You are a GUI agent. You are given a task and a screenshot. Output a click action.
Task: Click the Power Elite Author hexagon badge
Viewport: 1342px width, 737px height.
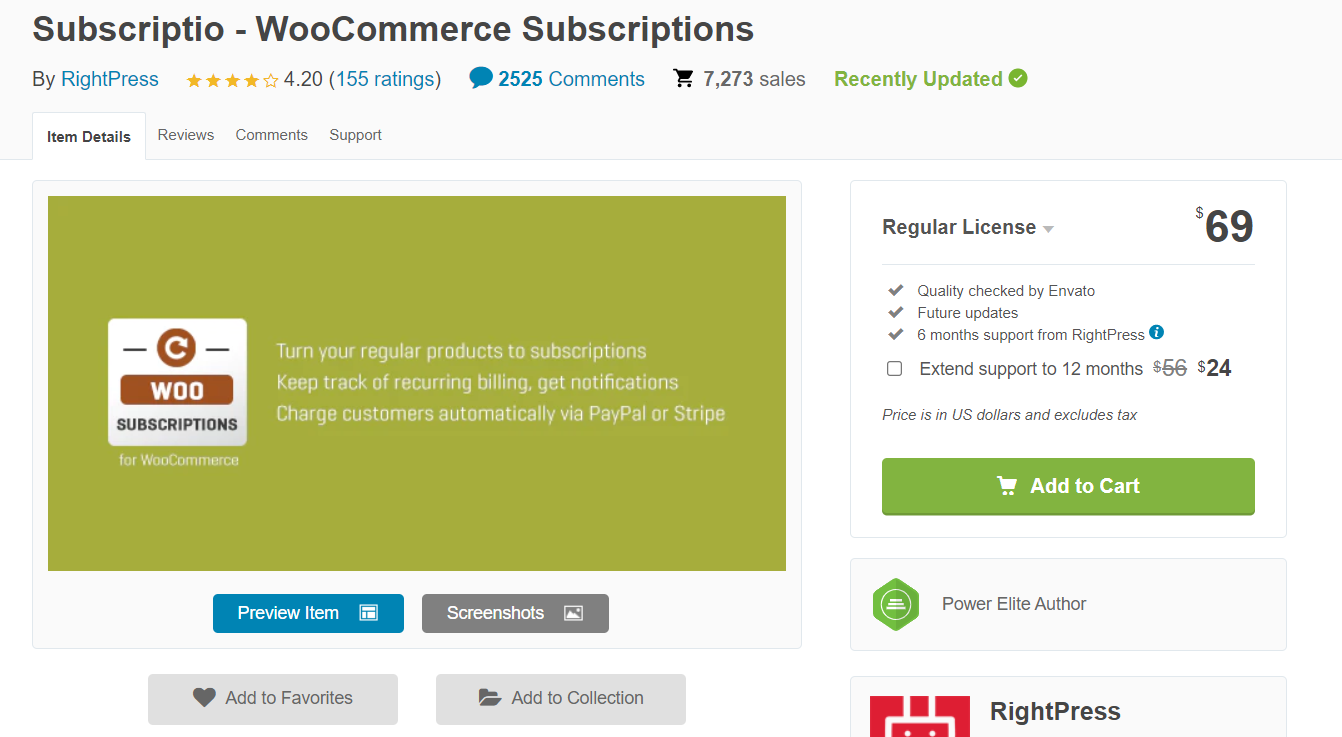[895, 604]
